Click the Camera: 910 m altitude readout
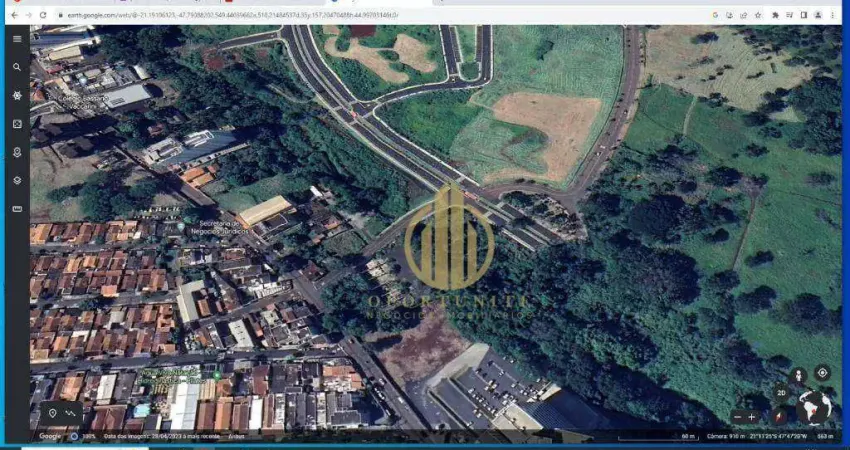 click(x=728, y=436)
